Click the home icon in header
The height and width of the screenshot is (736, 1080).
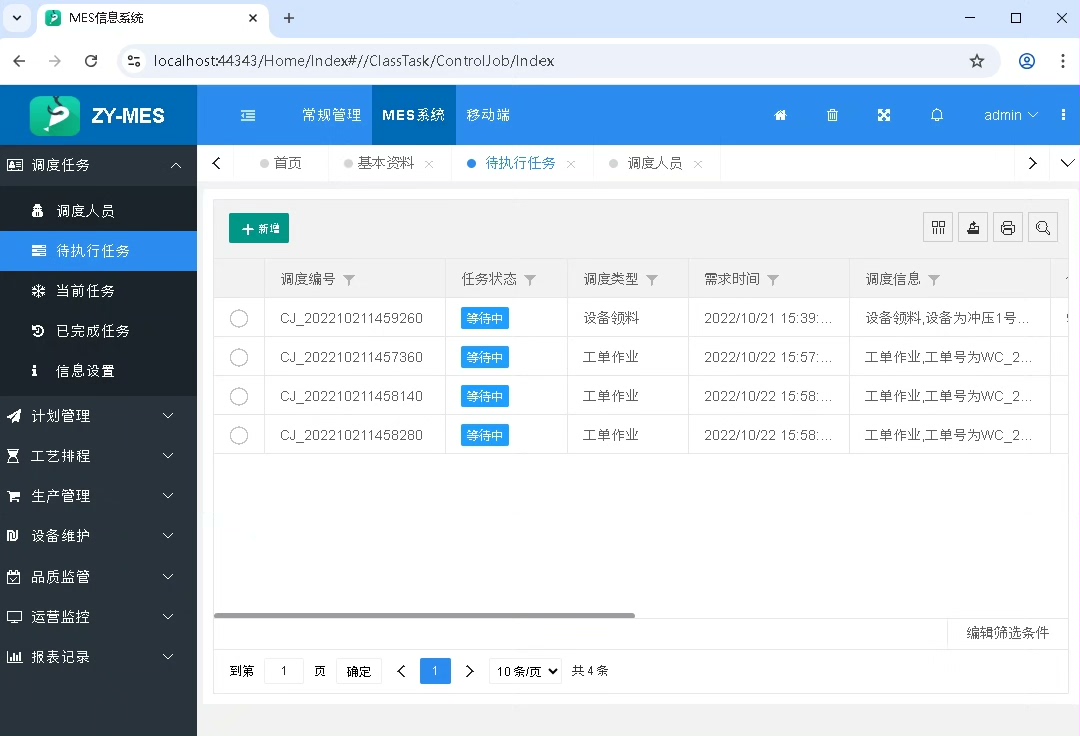click(781, 115)
